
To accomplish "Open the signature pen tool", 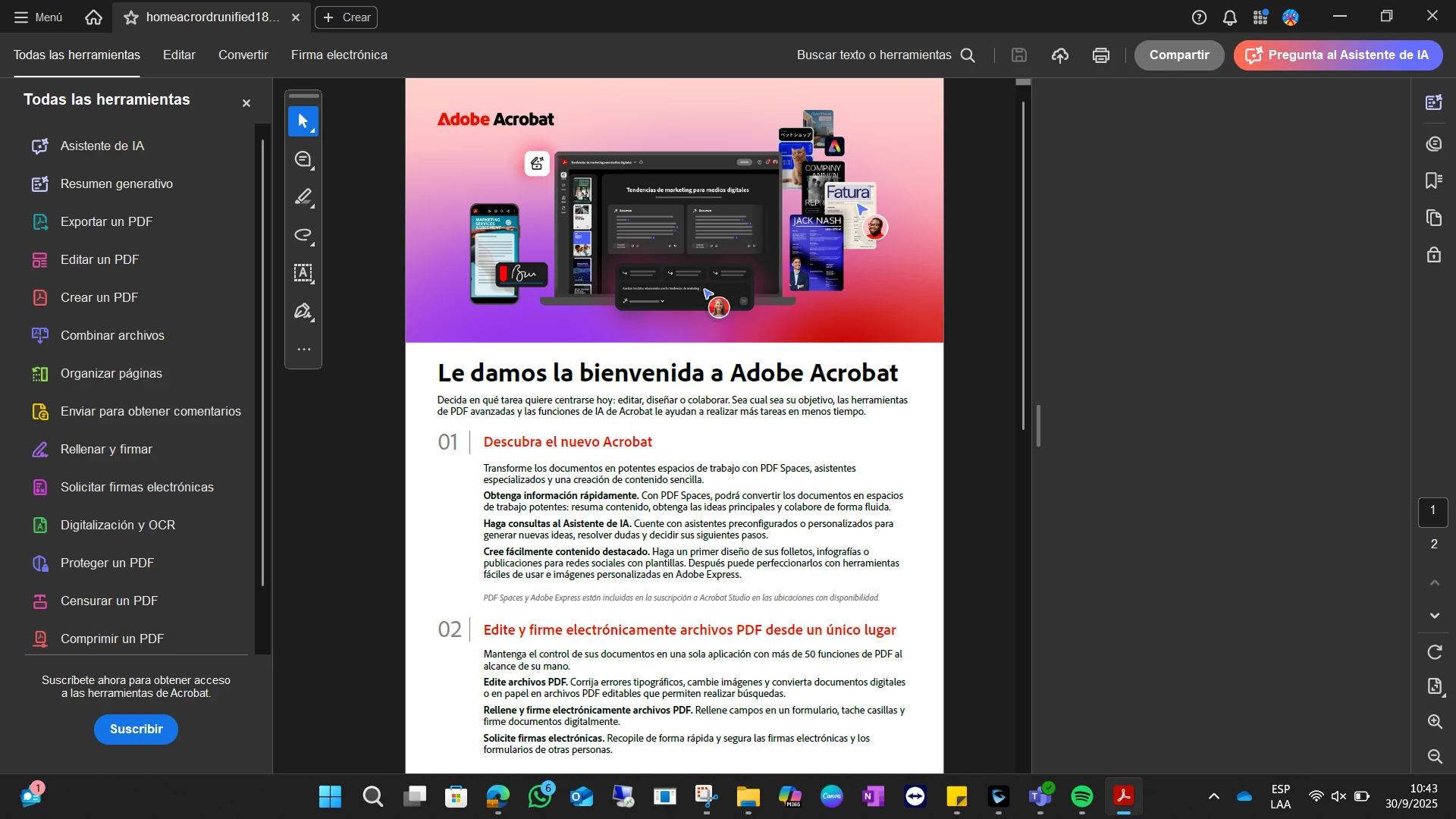I will click(303, 312).
